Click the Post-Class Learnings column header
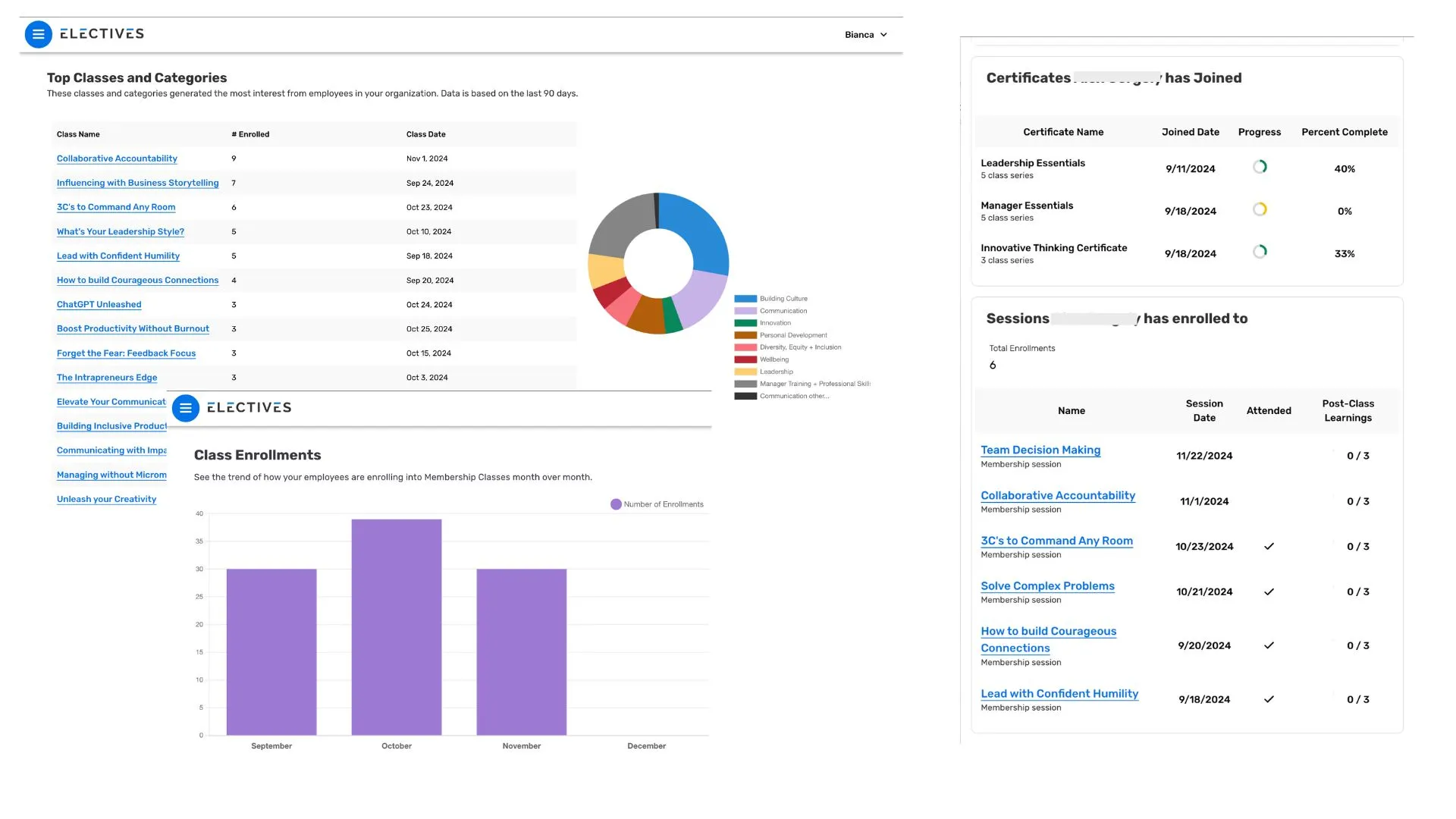This screenshot has width=1456, height=819. [1348, 411]
